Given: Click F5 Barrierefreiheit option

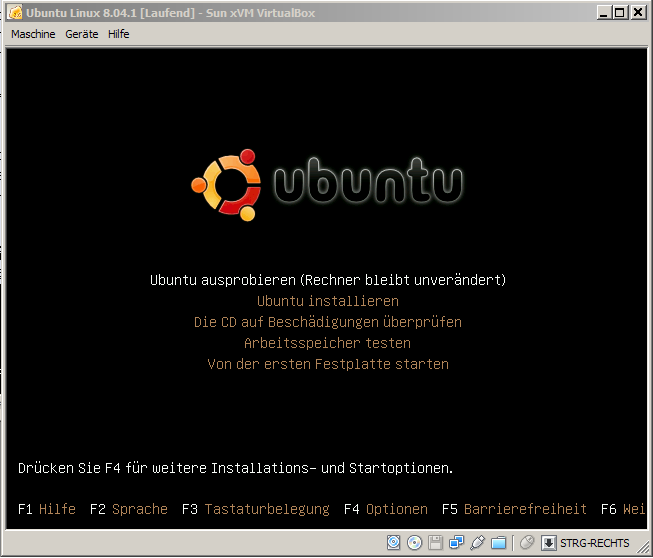Looking at the screenshot, I should pos(514,509).
